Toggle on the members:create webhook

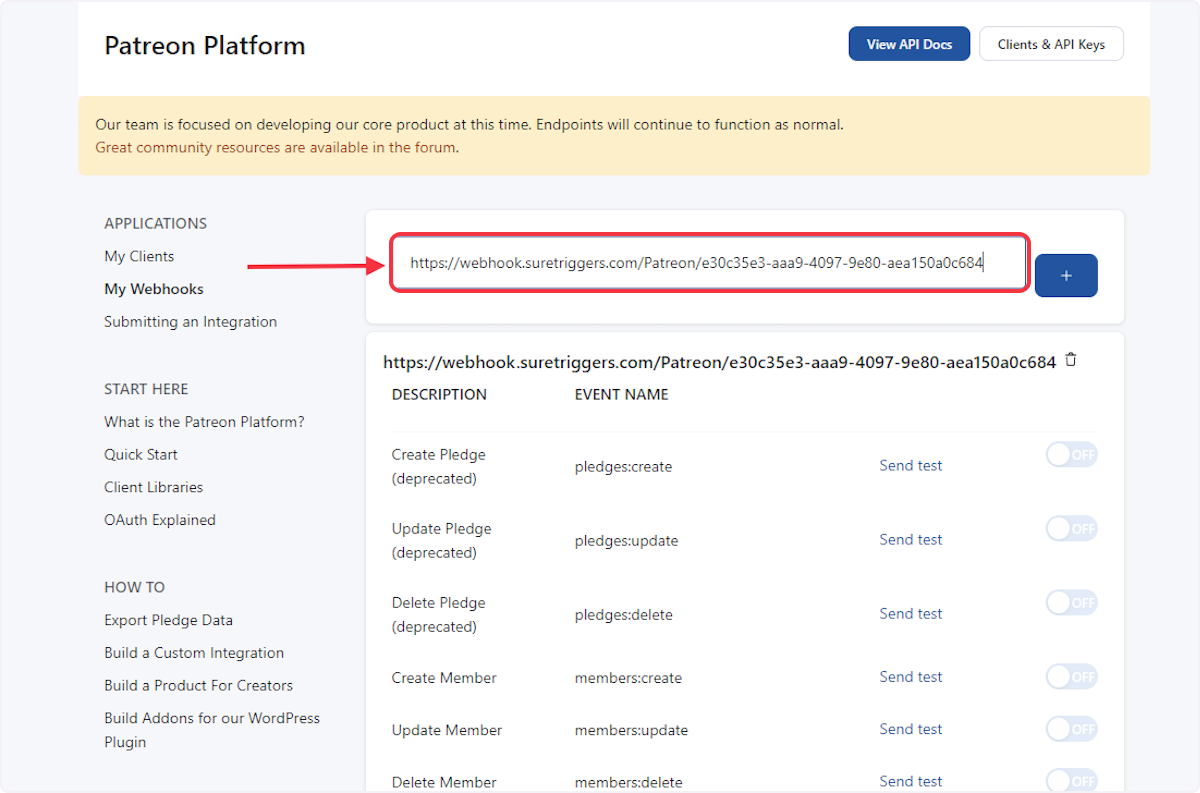point(1071,676)
